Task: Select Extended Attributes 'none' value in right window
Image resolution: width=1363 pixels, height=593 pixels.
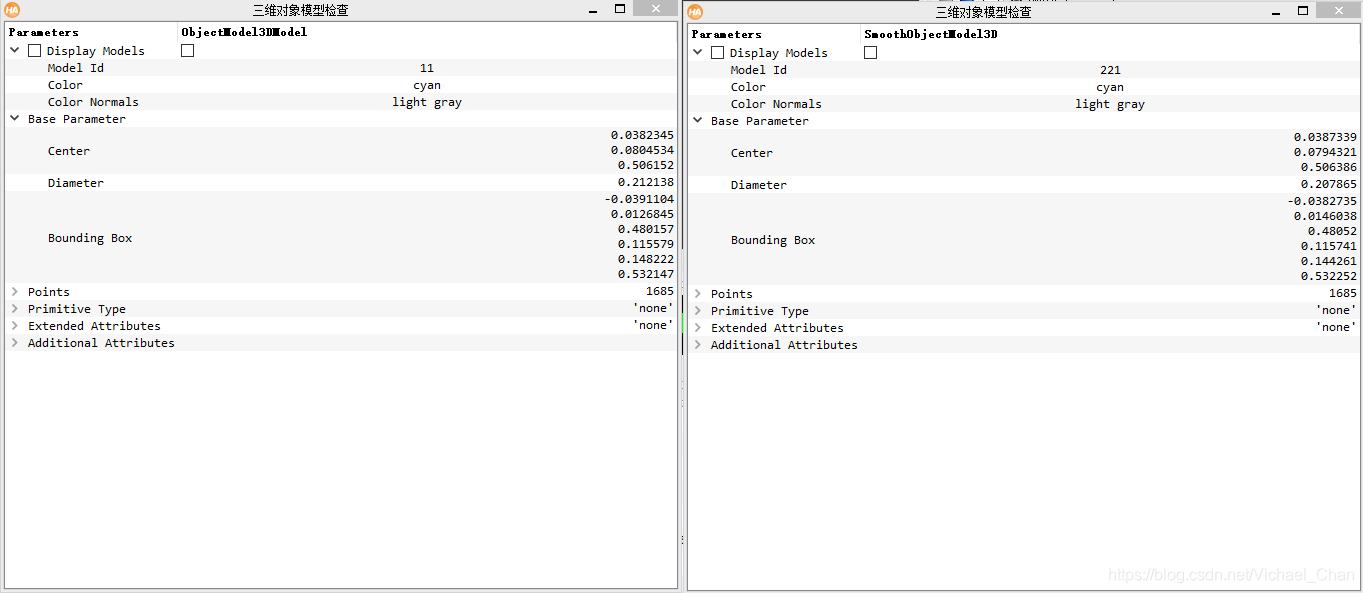Action: (x=1336, y=327)
